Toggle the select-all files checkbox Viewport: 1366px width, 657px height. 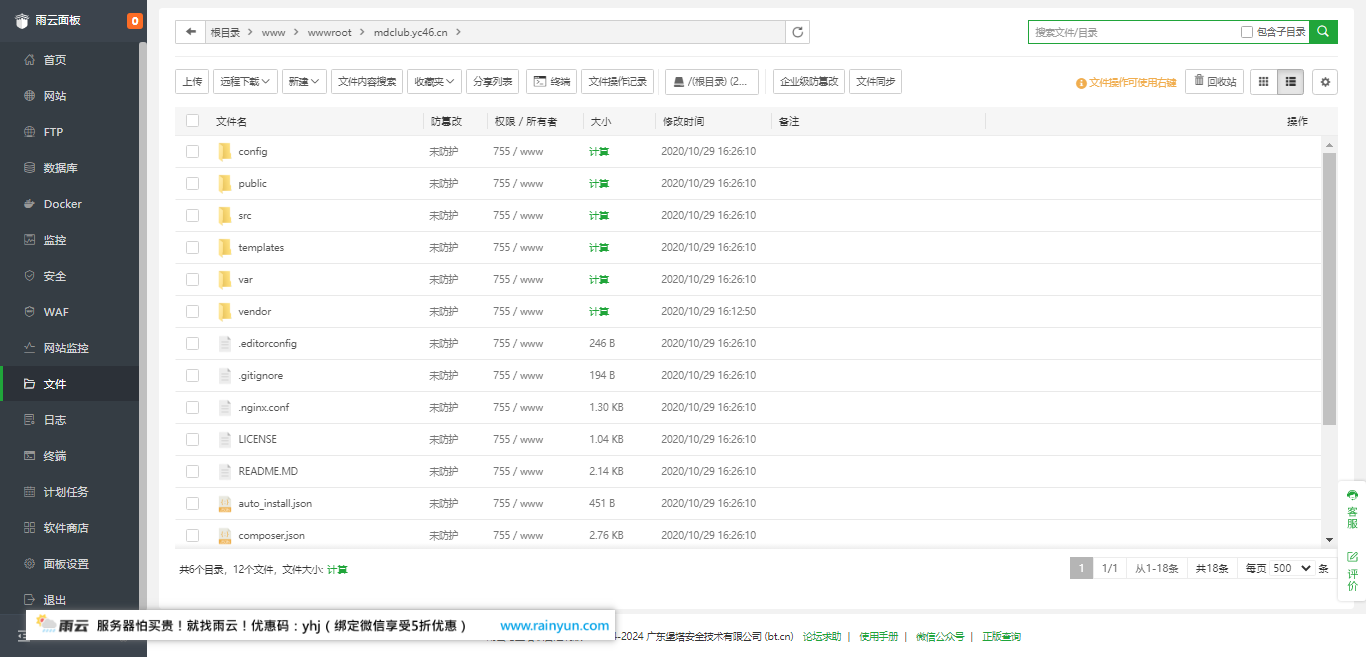point(192,121)
